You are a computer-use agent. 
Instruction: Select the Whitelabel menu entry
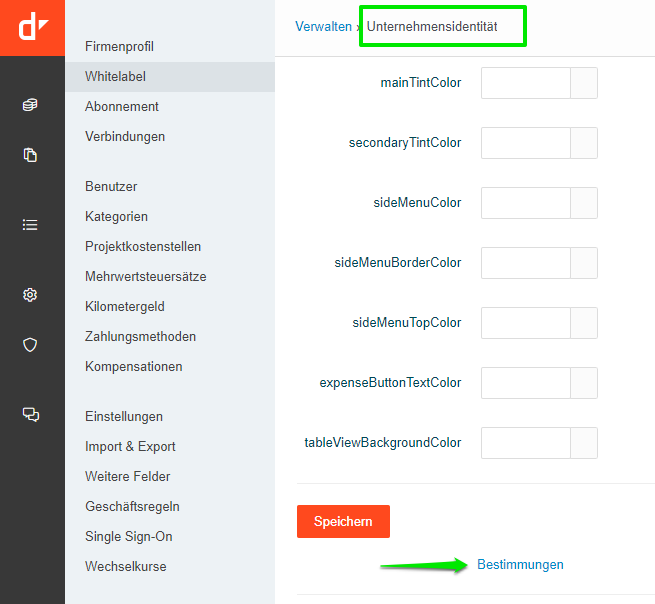[x=116, y=77]
